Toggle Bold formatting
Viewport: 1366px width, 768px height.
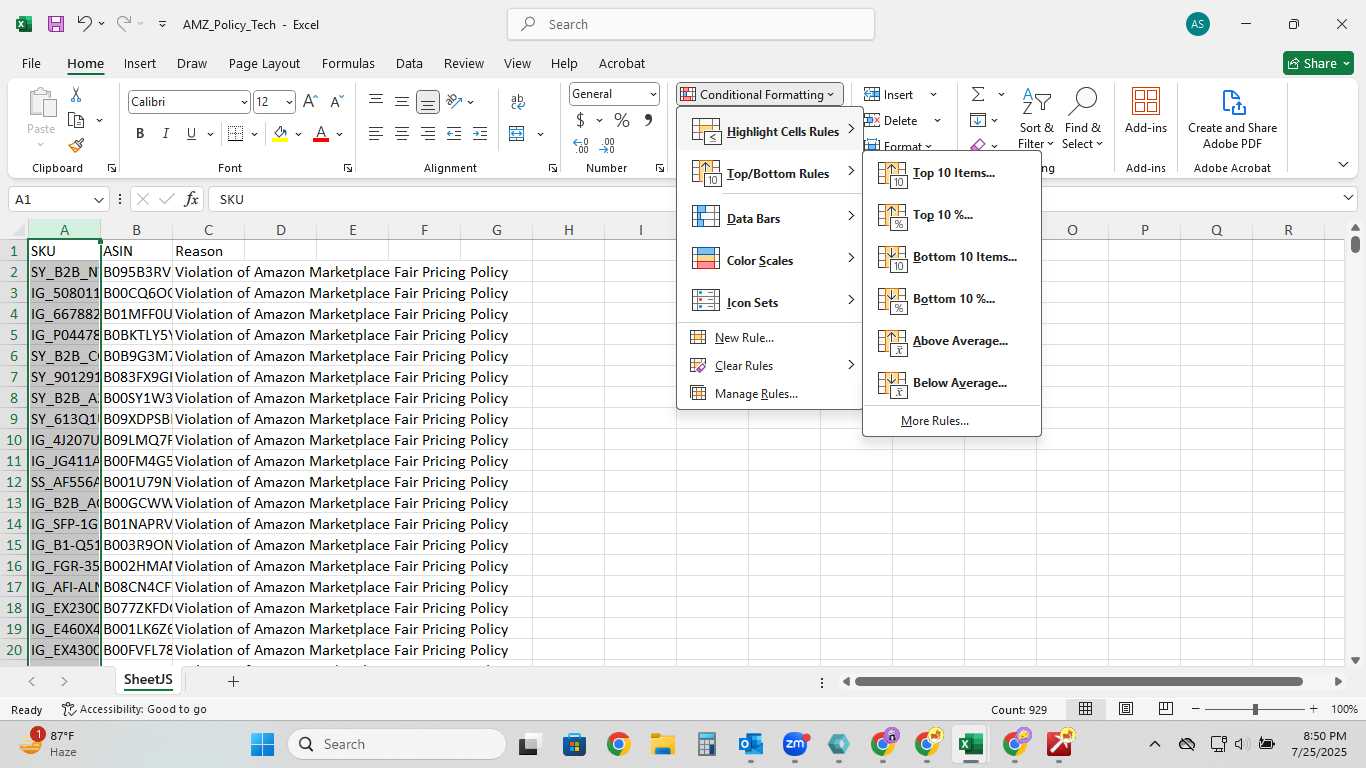click(140, 134)
